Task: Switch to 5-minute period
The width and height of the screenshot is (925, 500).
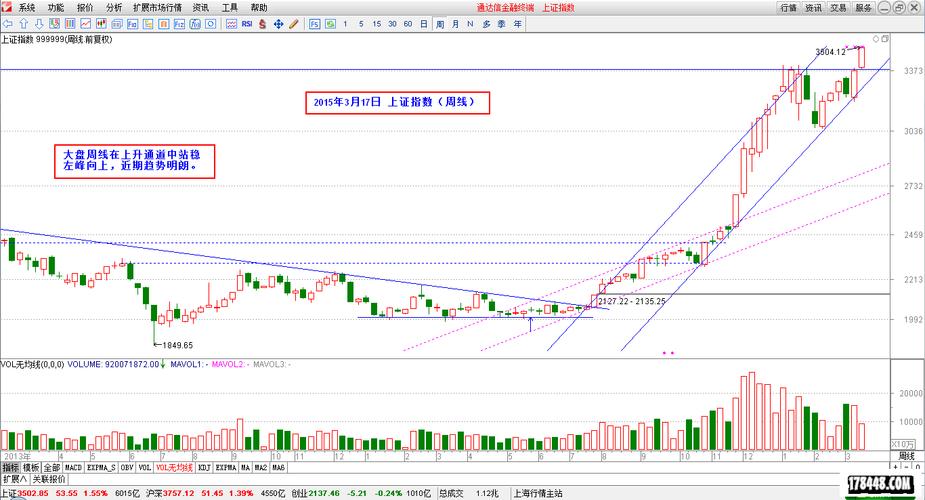Action: pyautogui.click(x=361, y=24)
